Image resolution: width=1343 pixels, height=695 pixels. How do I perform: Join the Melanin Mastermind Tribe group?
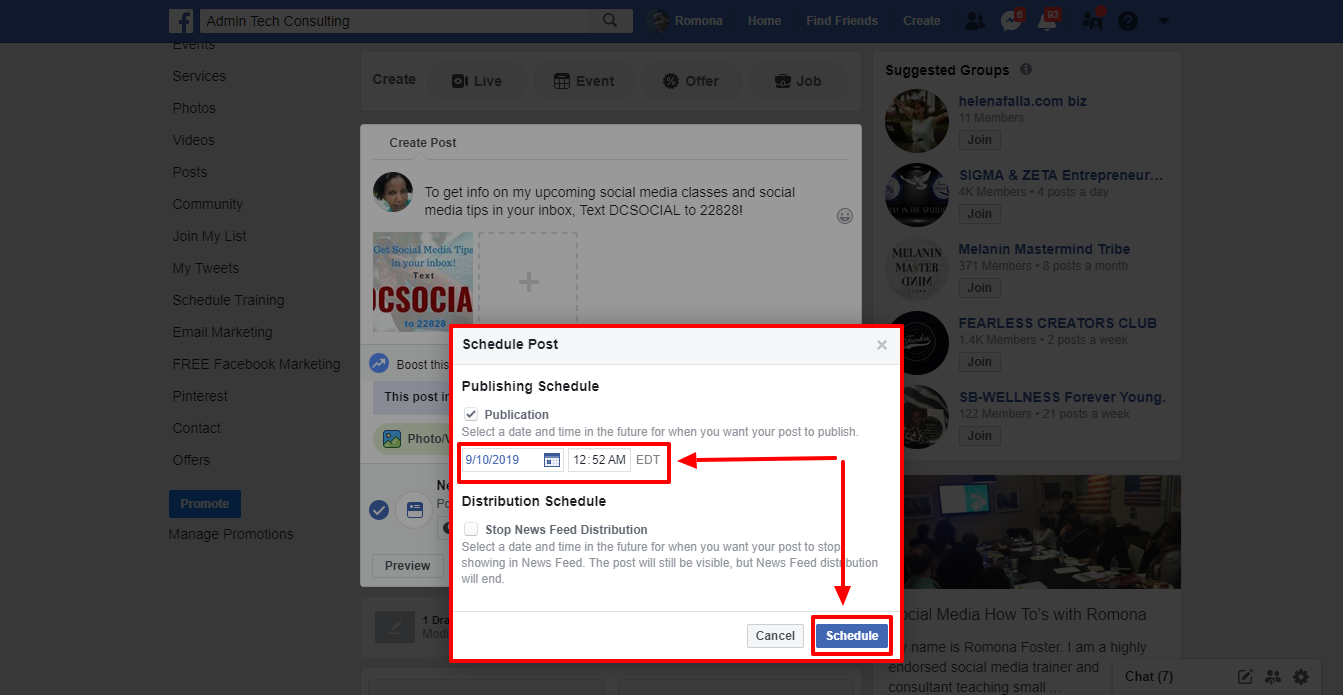pyautogui.click(x=980, y=288)
